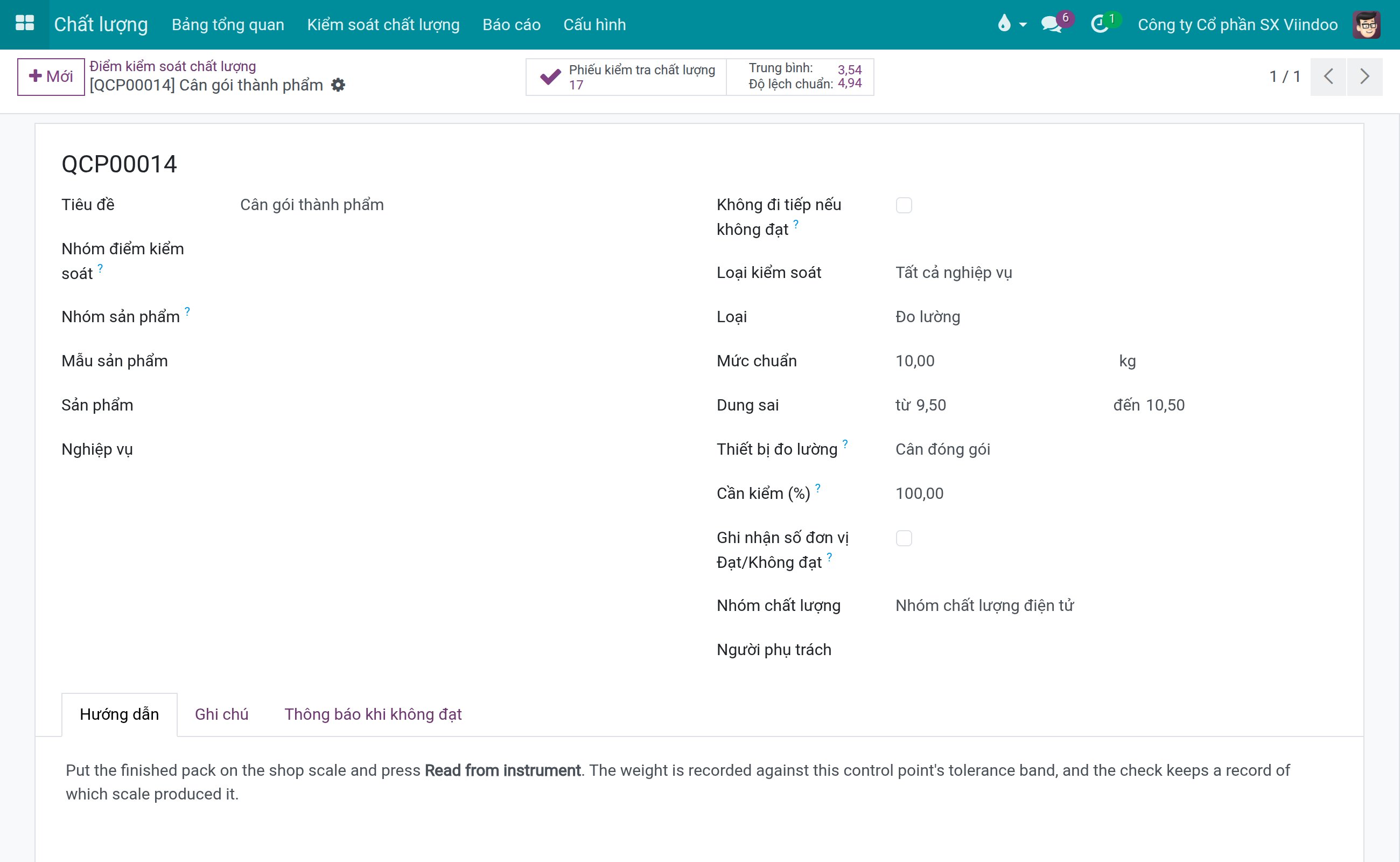
Task: Click the tooltip question mark beside Nhóm điểm kiểm soát
Action: click(x=100, y=268)
